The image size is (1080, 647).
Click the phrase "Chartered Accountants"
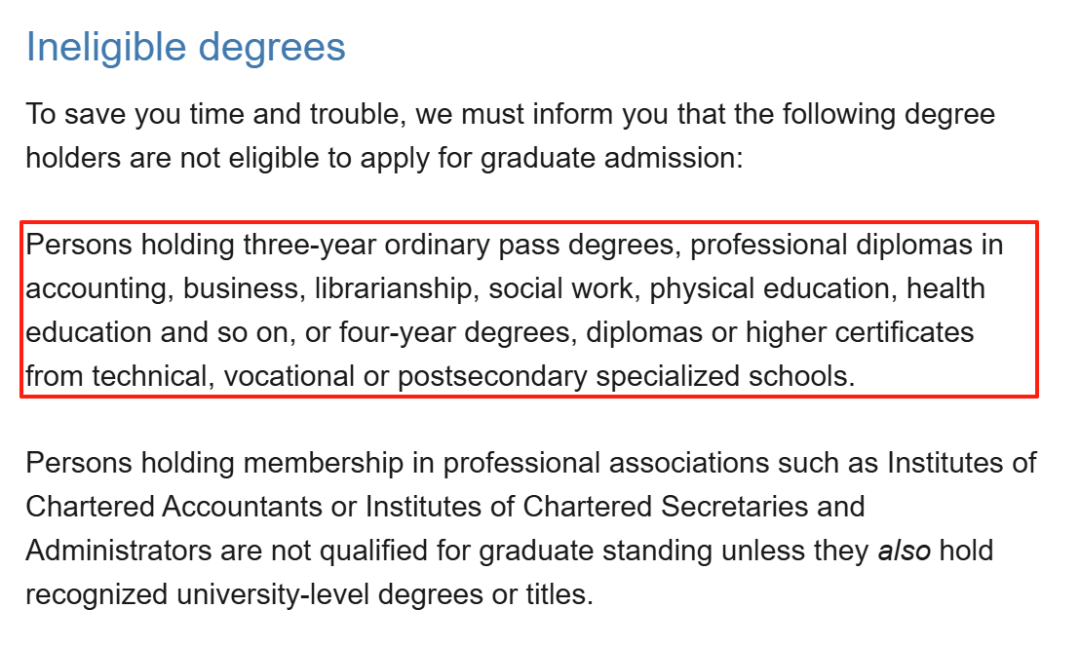pyautogui.click(x=174, y=506)
